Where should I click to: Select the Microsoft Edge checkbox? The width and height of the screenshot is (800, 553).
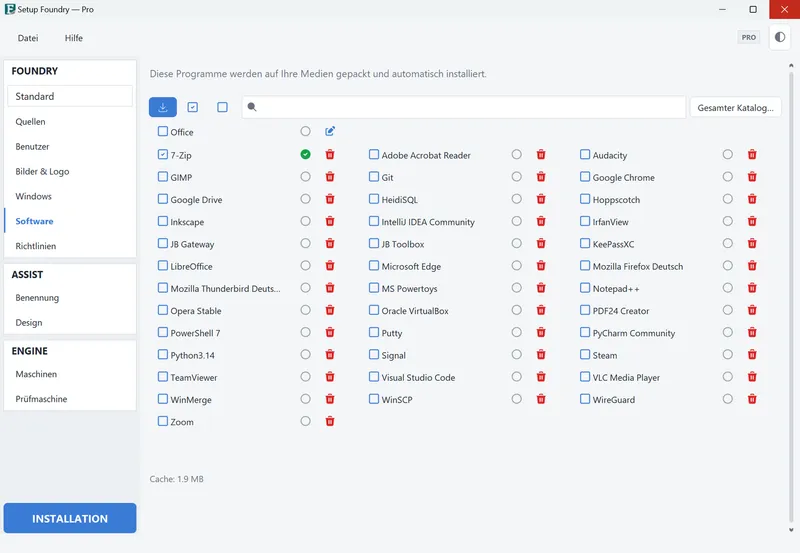[374, 265]
